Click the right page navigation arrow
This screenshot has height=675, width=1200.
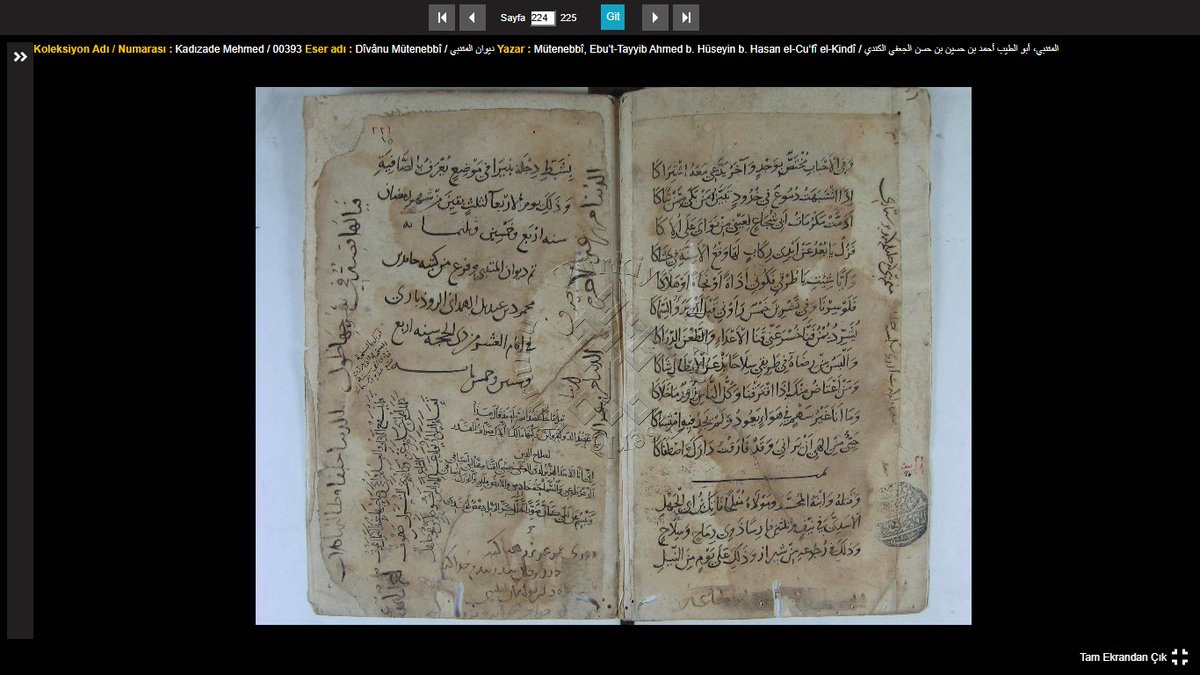click(x=655, y=16)
